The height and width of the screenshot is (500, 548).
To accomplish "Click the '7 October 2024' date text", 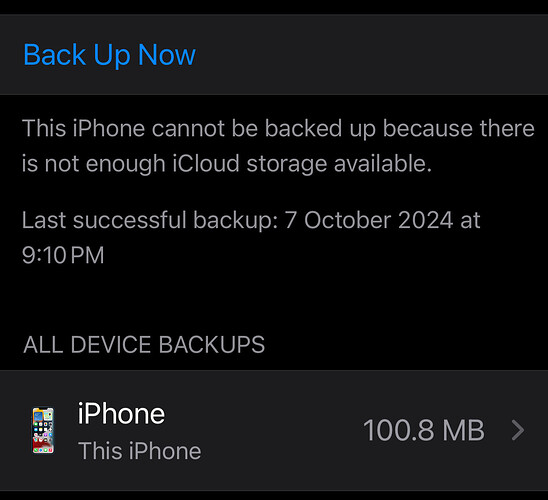I will [x=369, y=220].
